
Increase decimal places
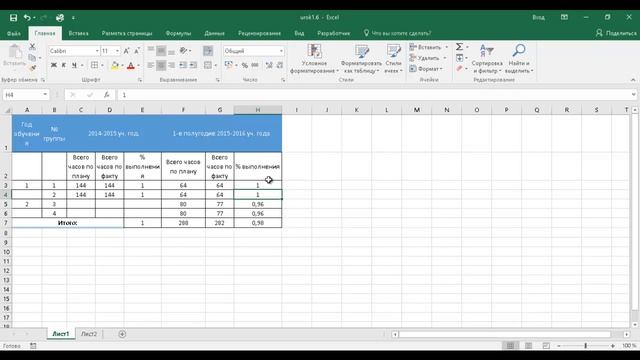(x=269, y=65)
